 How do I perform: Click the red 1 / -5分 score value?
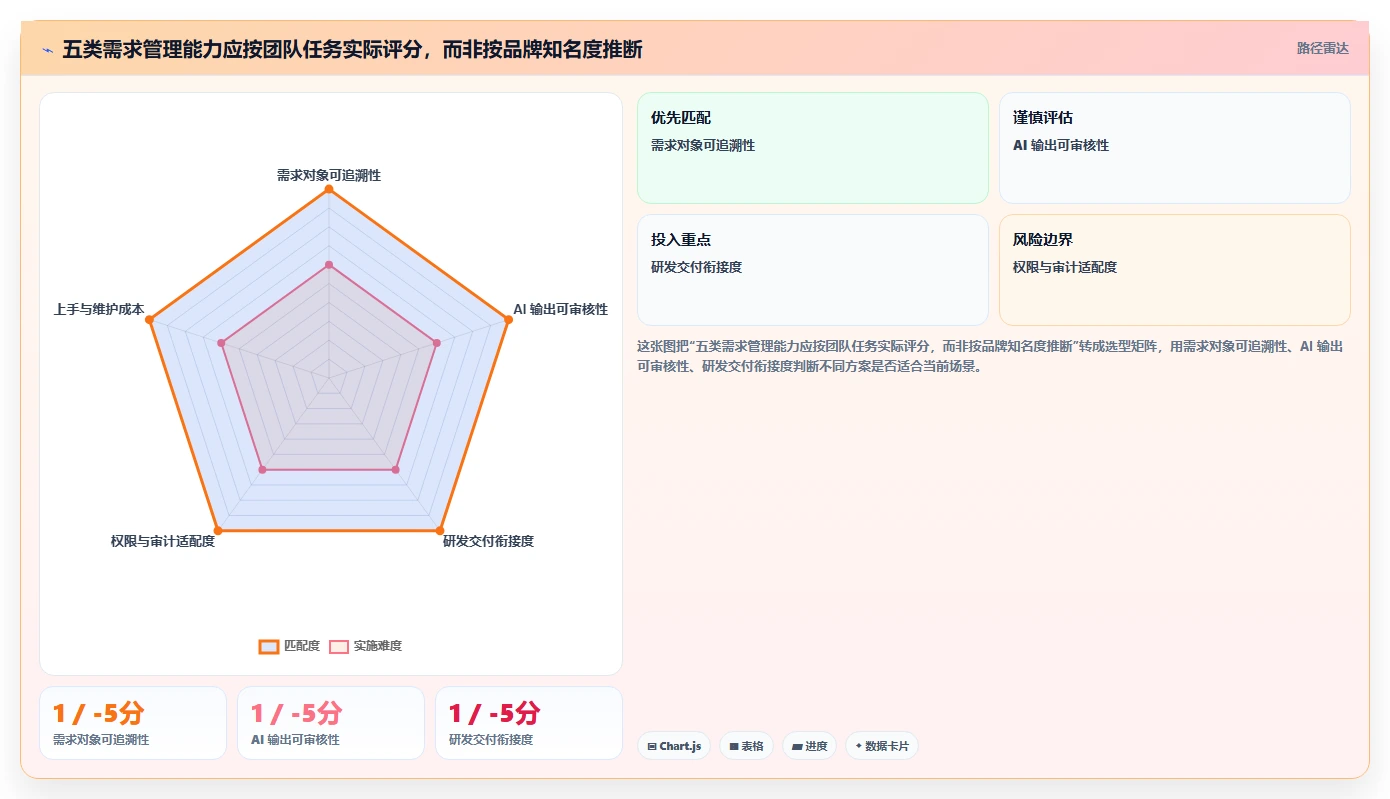(494, 713)
